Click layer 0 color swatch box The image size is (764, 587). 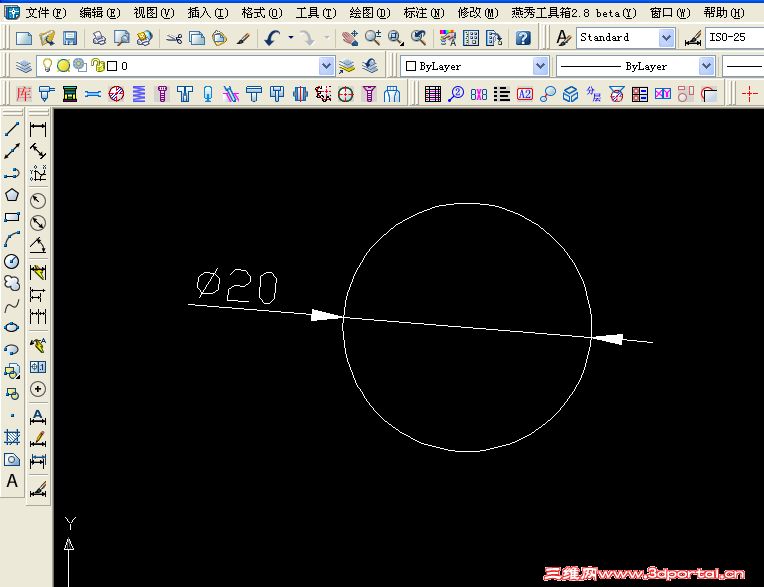click(x=112, y=66)
